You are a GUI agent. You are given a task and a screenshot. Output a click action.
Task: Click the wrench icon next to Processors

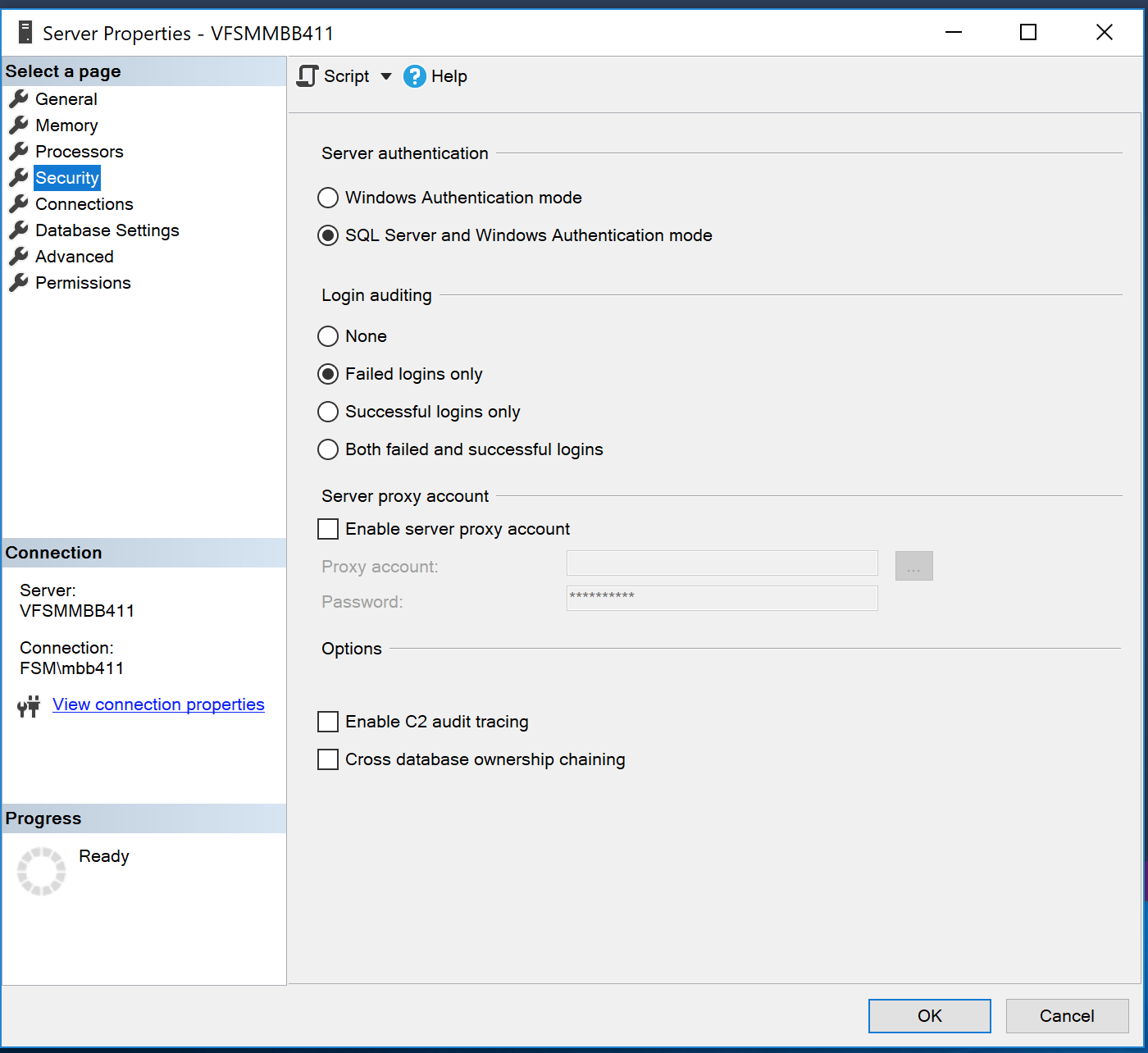pos(19,152)
